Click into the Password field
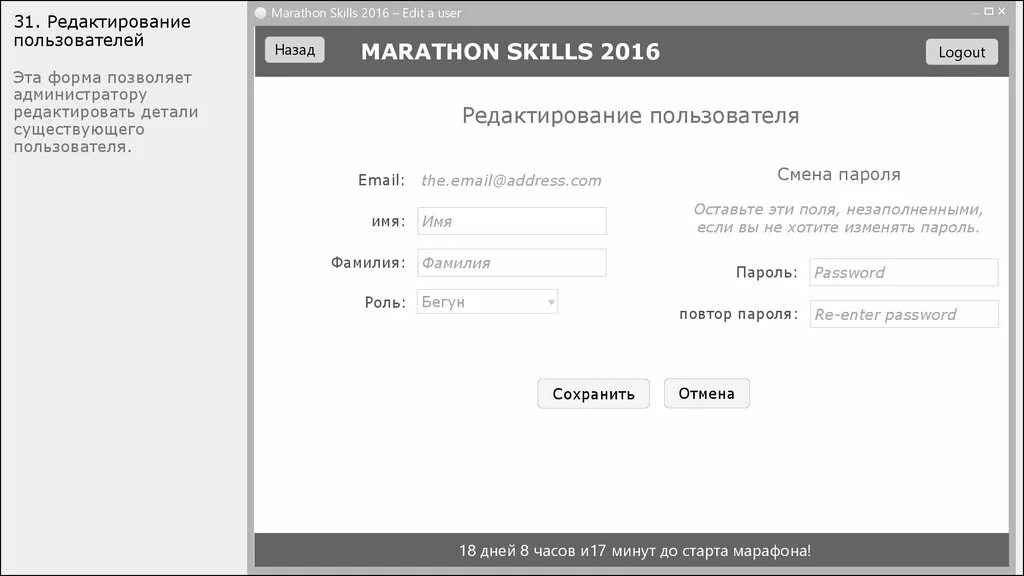Image resolution: width=1024 pixels, height=576 pixels. [904, 272]
